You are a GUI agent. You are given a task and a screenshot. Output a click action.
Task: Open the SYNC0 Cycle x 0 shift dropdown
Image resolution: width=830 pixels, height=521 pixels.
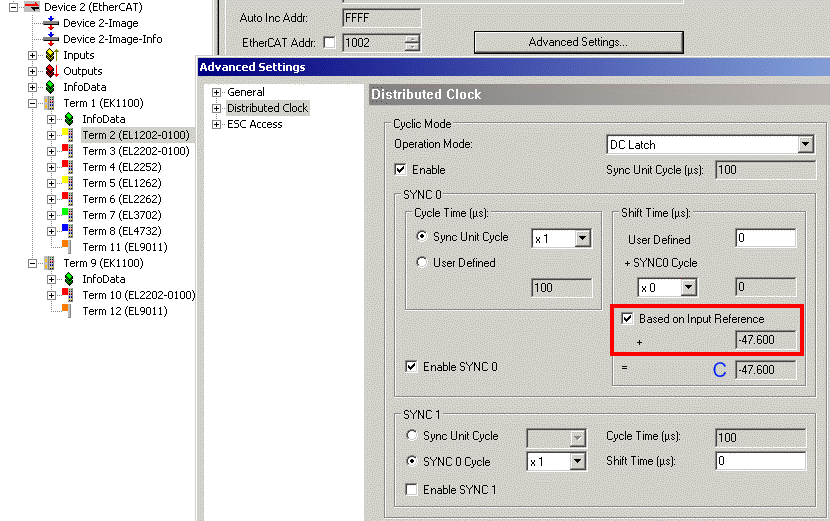(688, 288)
